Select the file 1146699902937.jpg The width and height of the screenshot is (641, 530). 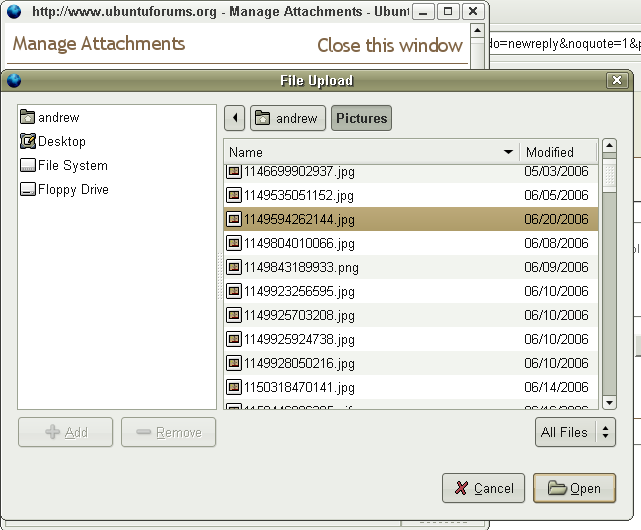[x=298, y=172]
